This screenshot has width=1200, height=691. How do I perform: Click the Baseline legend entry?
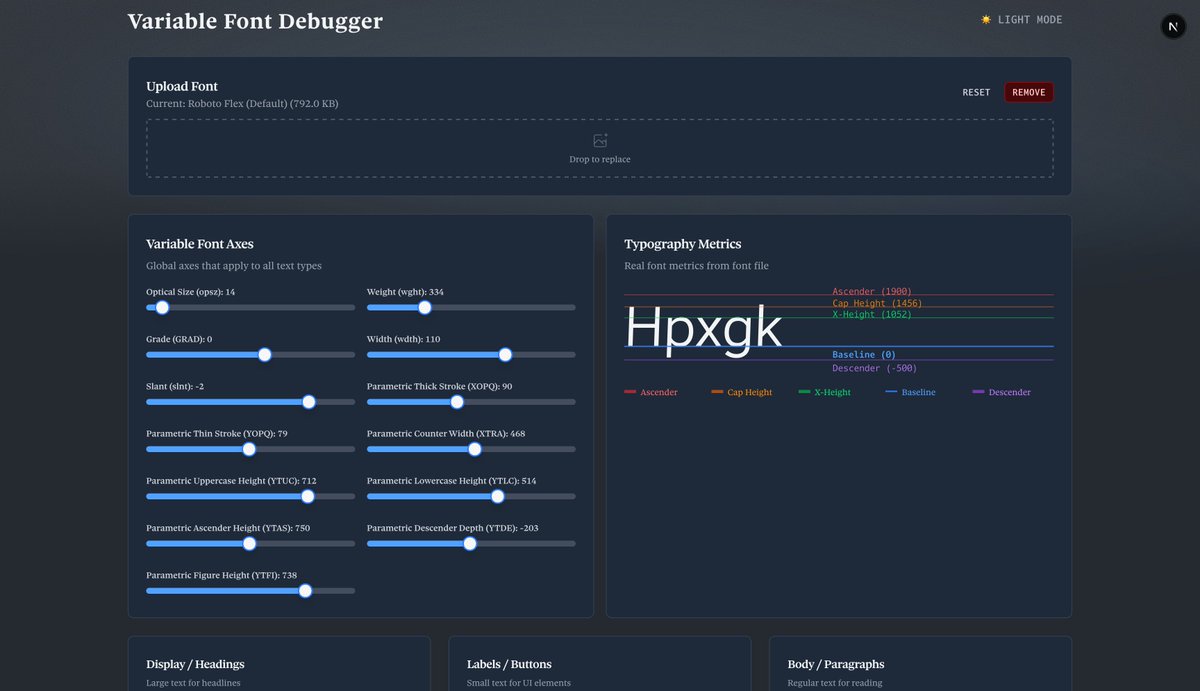coord(911,392)
